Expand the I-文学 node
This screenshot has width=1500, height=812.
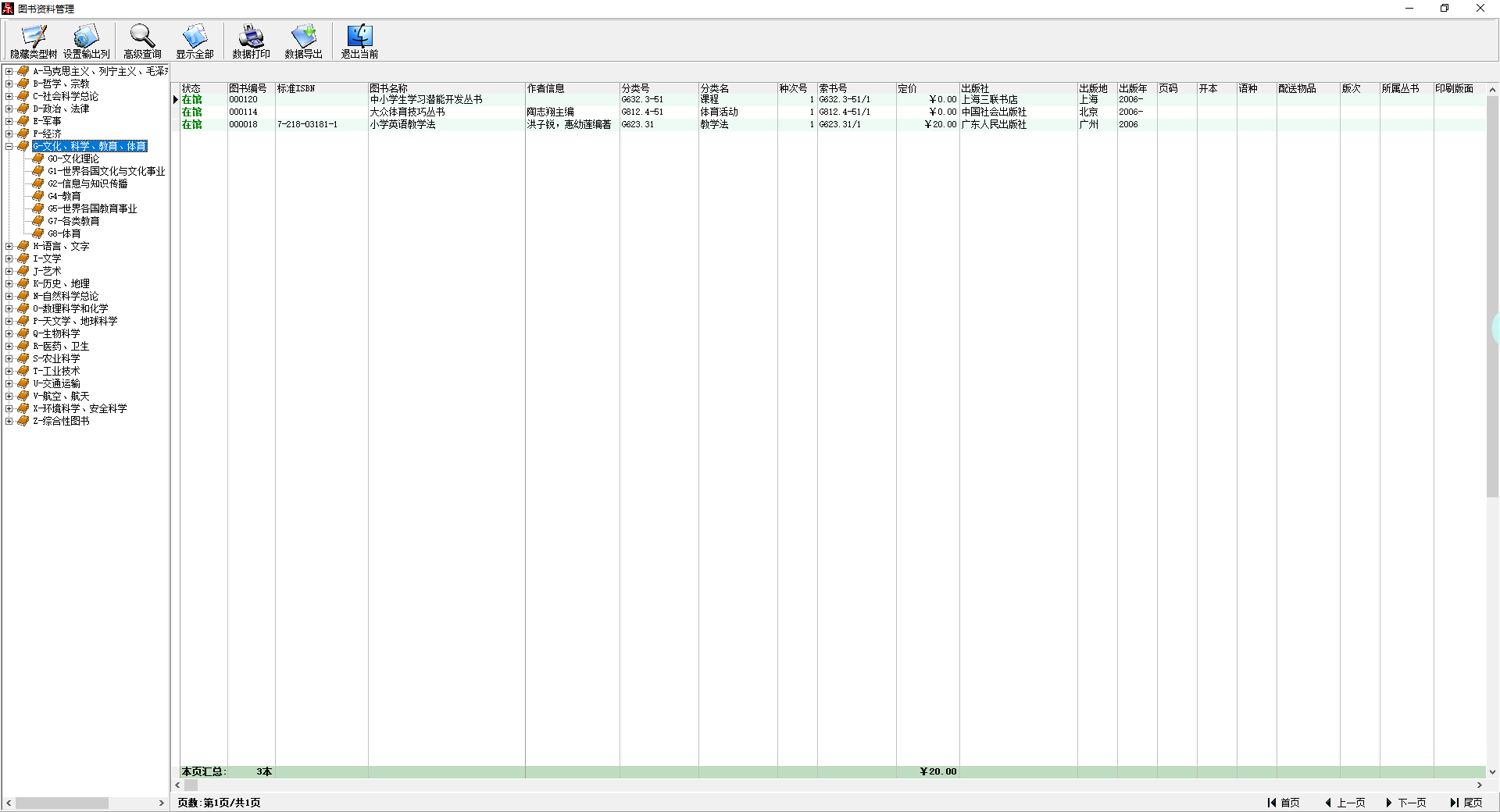(x=9, y=258)
